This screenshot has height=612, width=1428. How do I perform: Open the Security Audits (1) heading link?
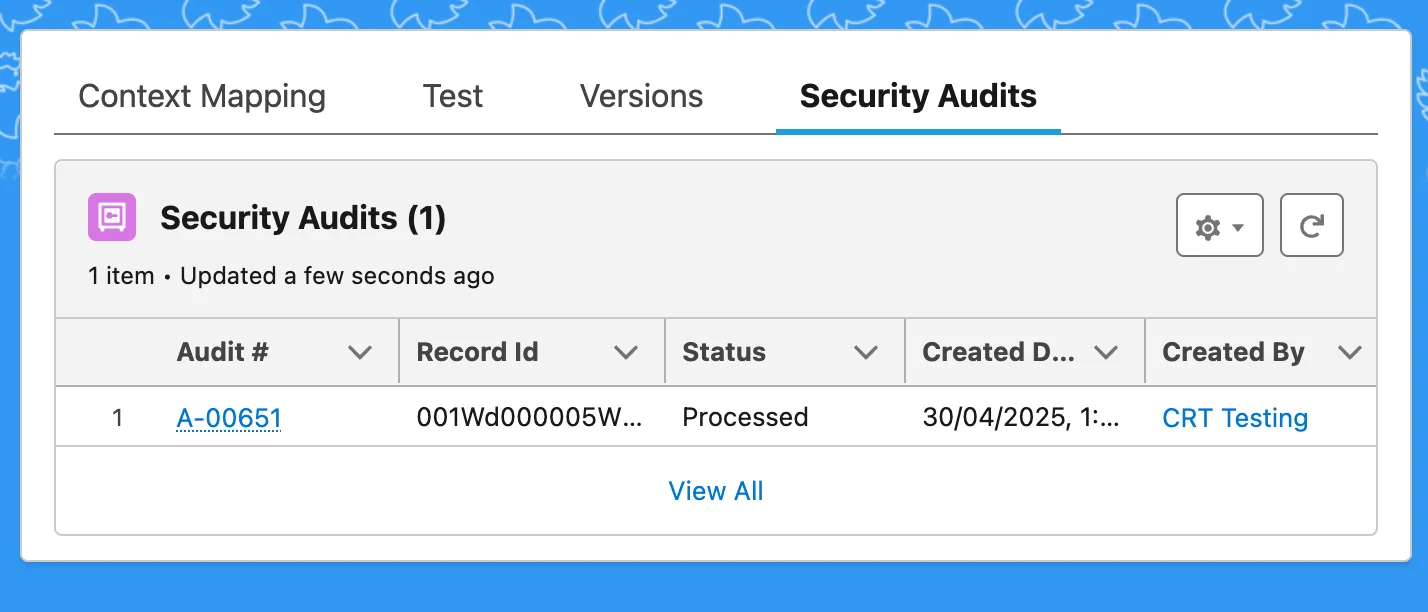point(302,218)
